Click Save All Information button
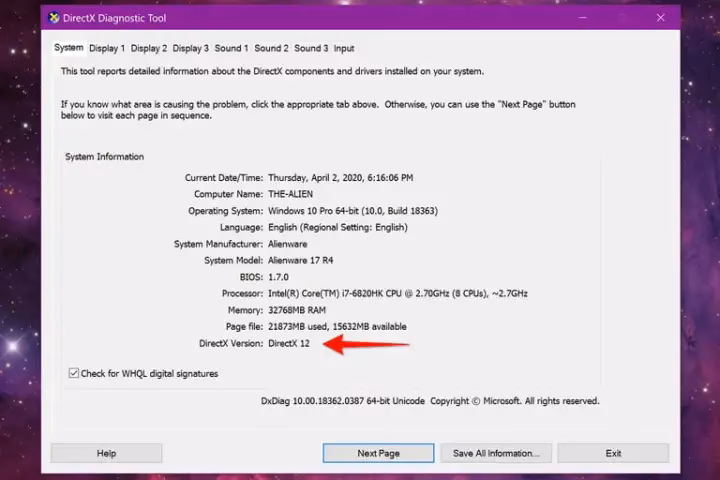 click(496, 453)
